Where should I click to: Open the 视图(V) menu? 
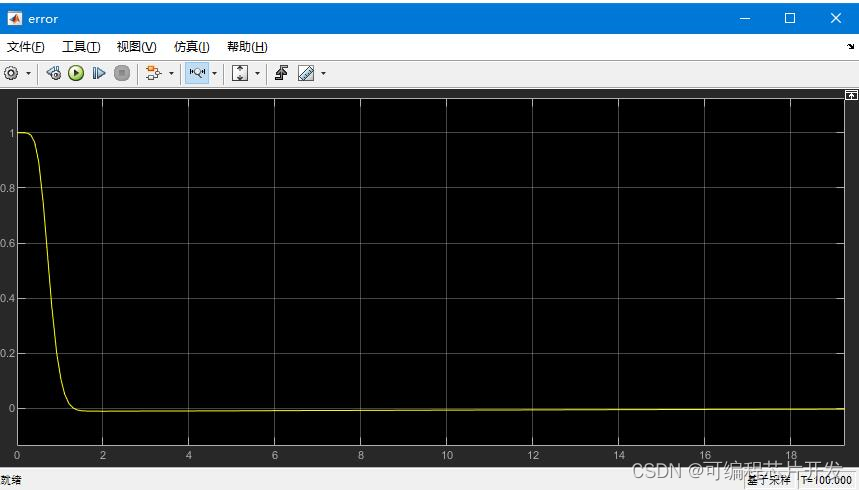pyautogui.click(x=136, y=47)
